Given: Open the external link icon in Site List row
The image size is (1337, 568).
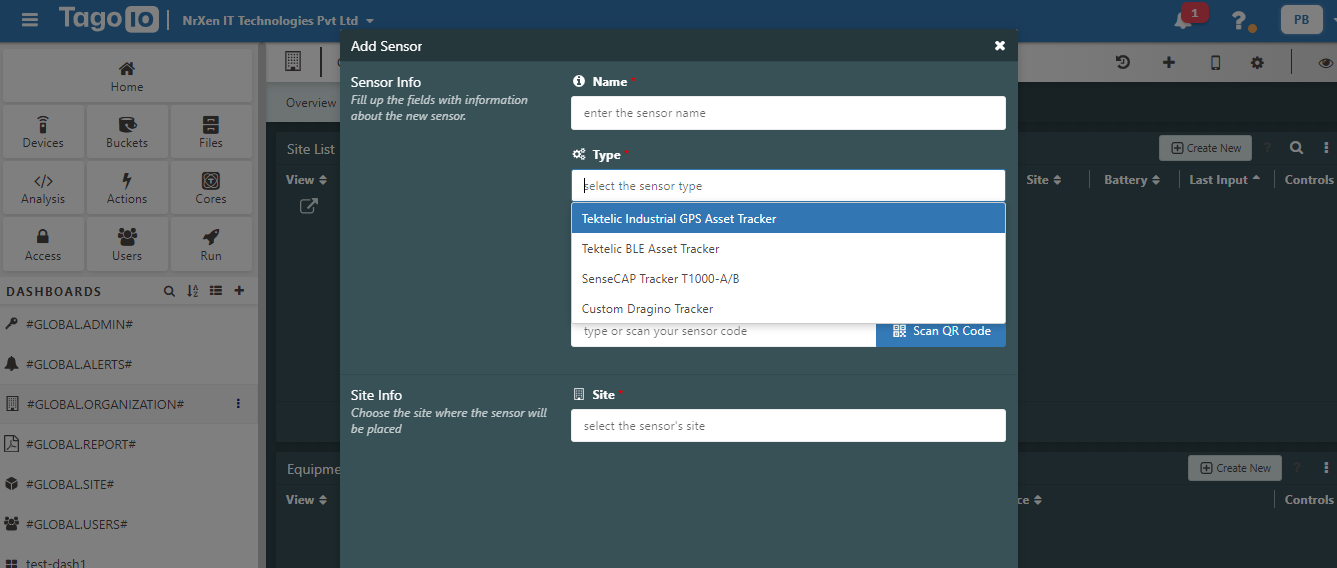Looking at the screenshot, I should [x=310, y=207].
